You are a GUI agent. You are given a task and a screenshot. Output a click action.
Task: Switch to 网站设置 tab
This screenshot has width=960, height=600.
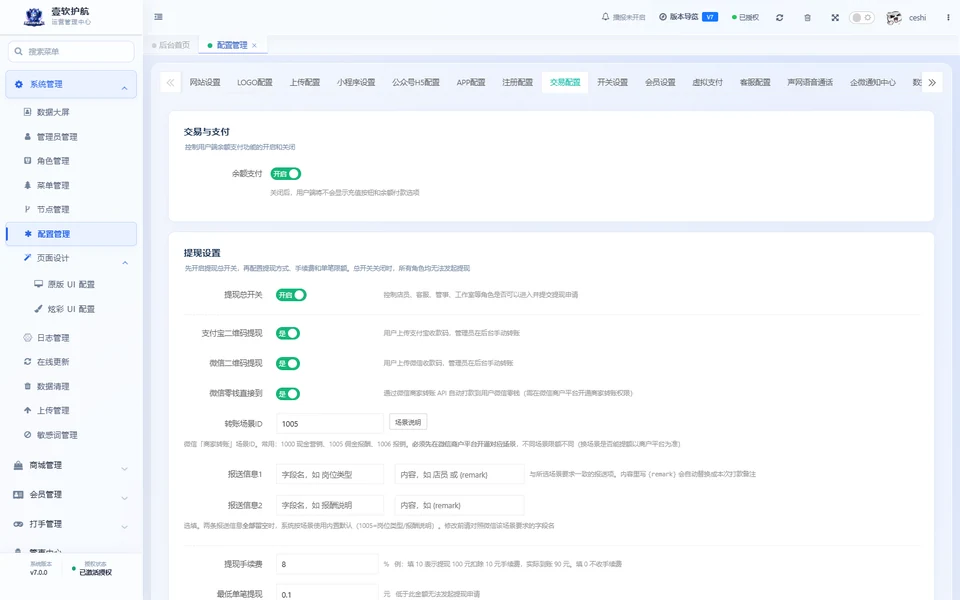204,82
